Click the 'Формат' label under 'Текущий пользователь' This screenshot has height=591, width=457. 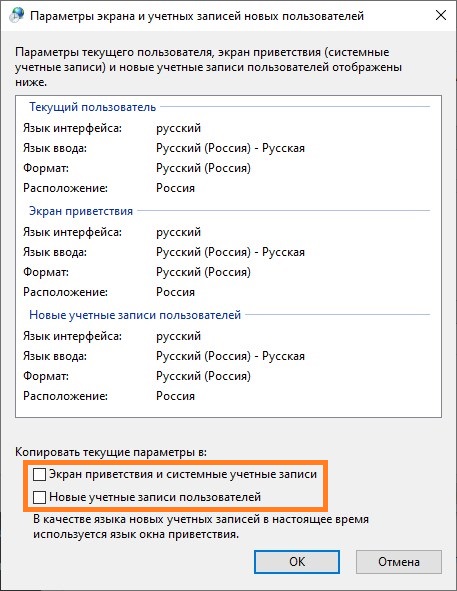46,168
